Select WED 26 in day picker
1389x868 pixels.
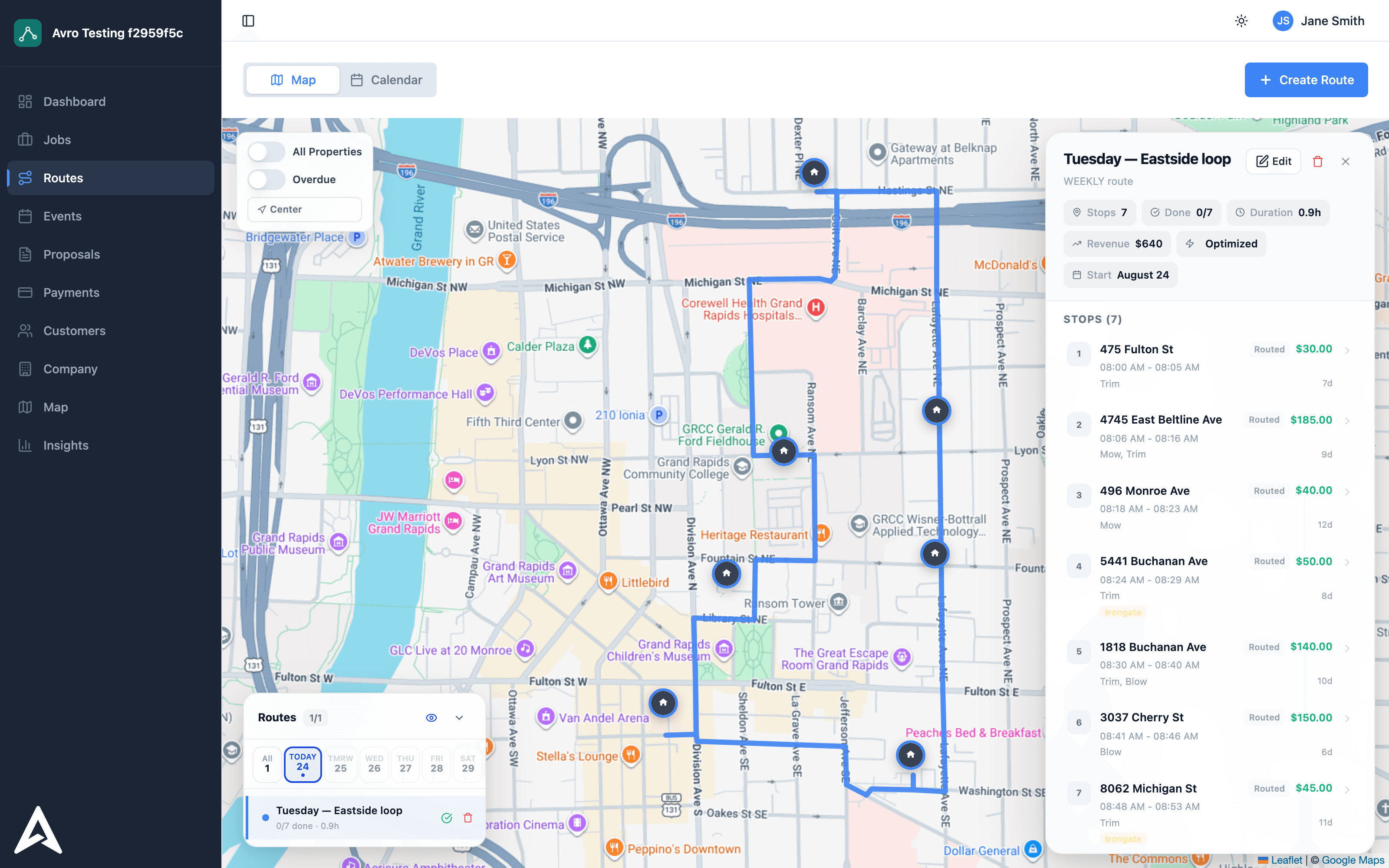pos(374,764)
